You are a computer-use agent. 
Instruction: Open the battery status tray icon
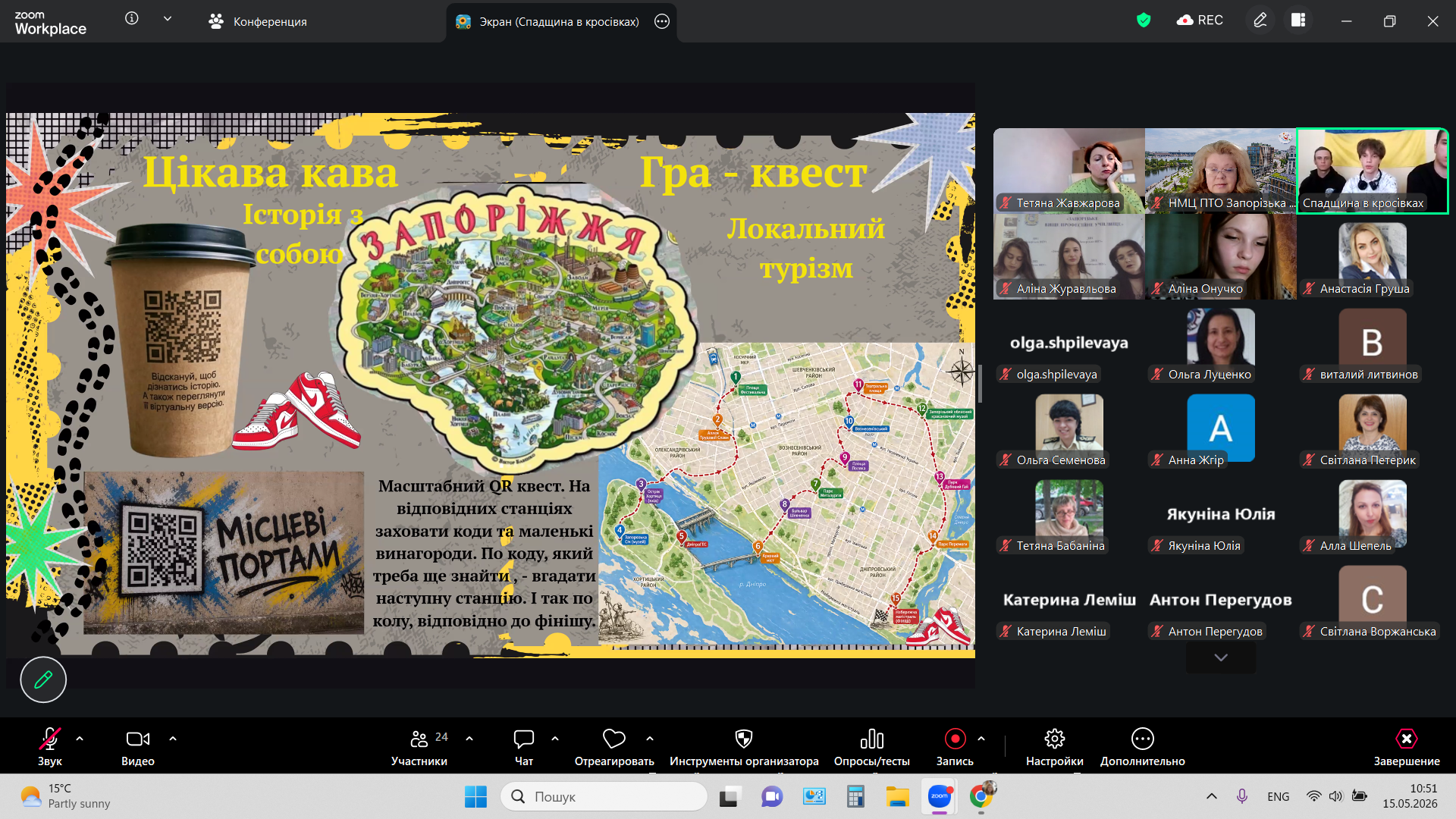pos(1360,796)
